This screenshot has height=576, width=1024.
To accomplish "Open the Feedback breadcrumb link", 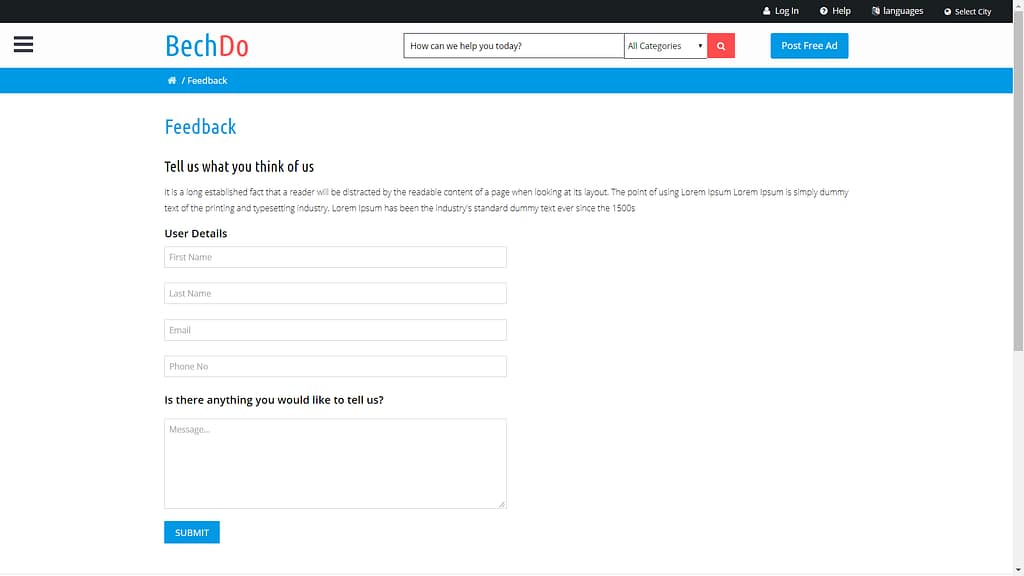I will pyautogui.click(x=206, y=80).
